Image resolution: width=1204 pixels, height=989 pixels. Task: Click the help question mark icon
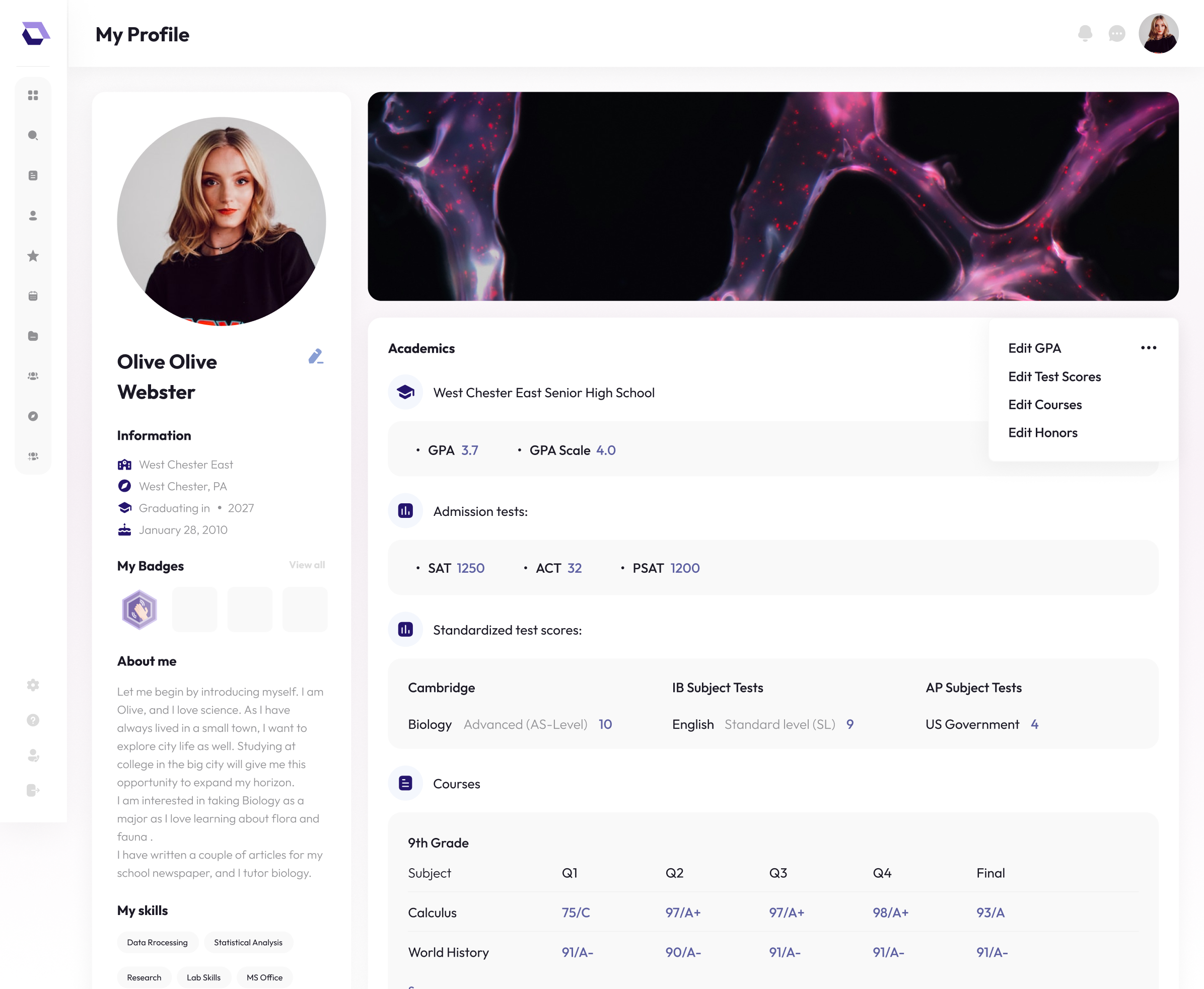coord(33,720)
